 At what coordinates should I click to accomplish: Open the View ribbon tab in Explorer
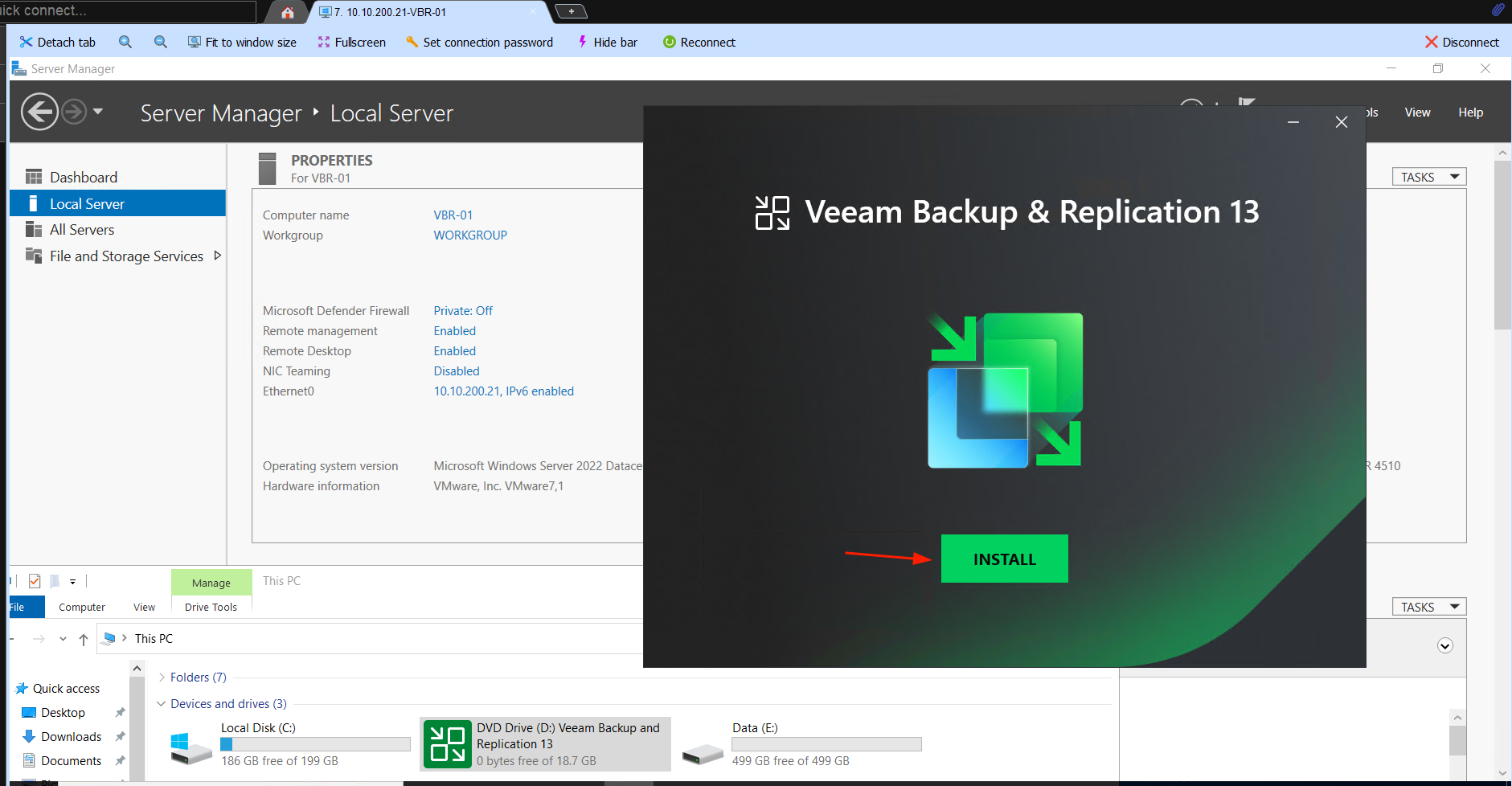point(145,608)
